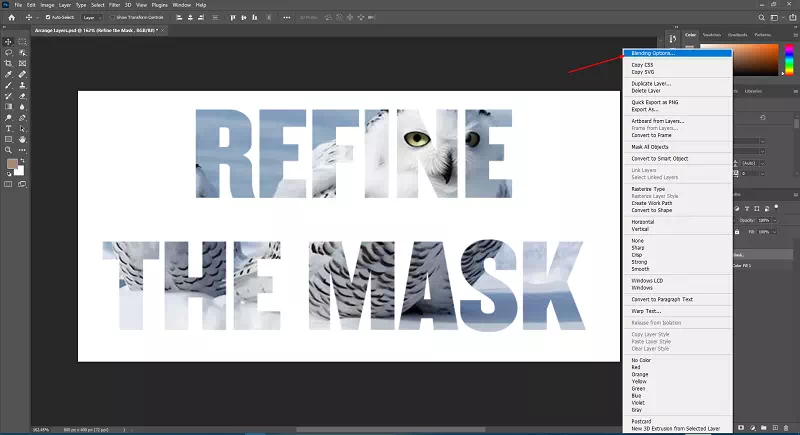Open the (Auto) leading dropdown
Viewport: 800px width, 435px height.
(x=762, y=163)
